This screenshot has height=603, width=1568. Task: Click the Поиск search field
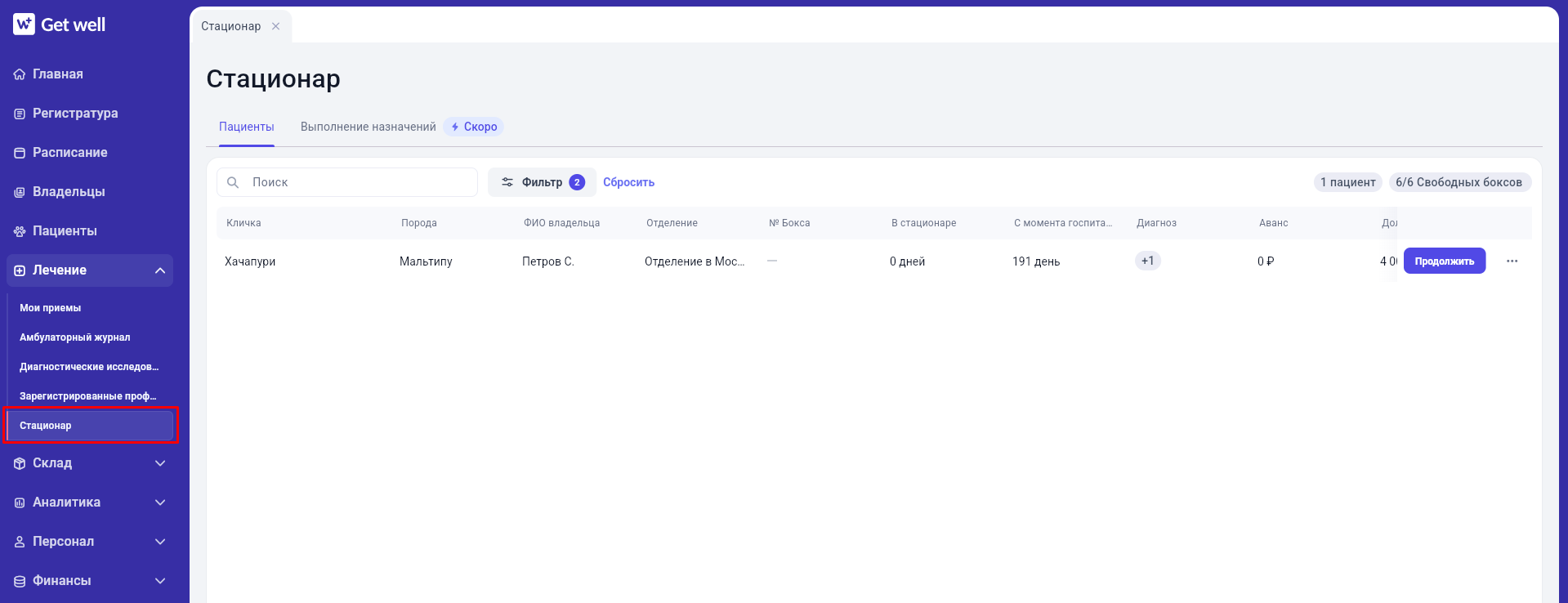pyautogui.click(x=347, y=182)
